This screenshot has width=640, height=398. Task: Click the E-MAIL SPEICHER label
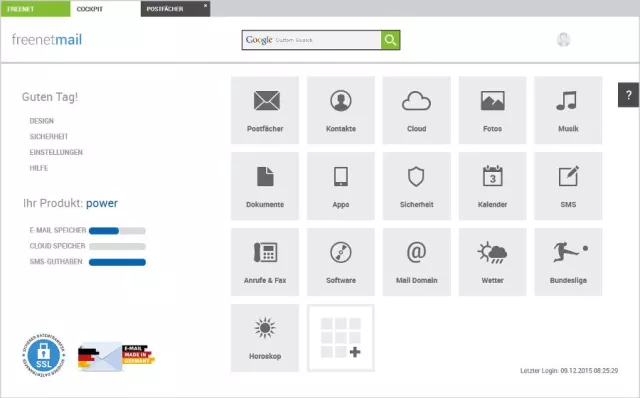pos(58,230)
